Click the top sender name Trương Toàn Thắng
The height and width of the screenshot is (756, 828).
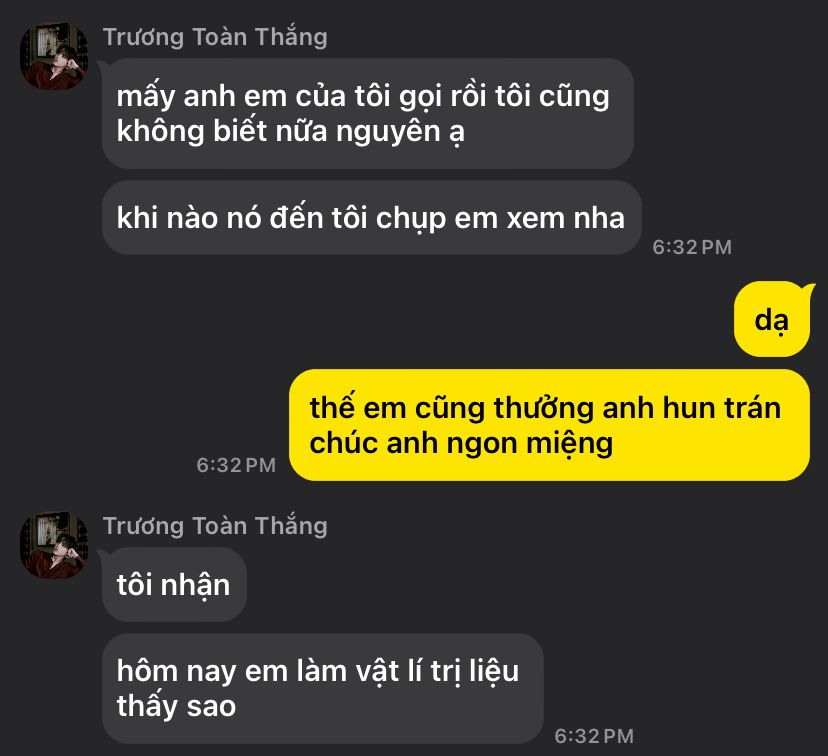click(215, 37)
